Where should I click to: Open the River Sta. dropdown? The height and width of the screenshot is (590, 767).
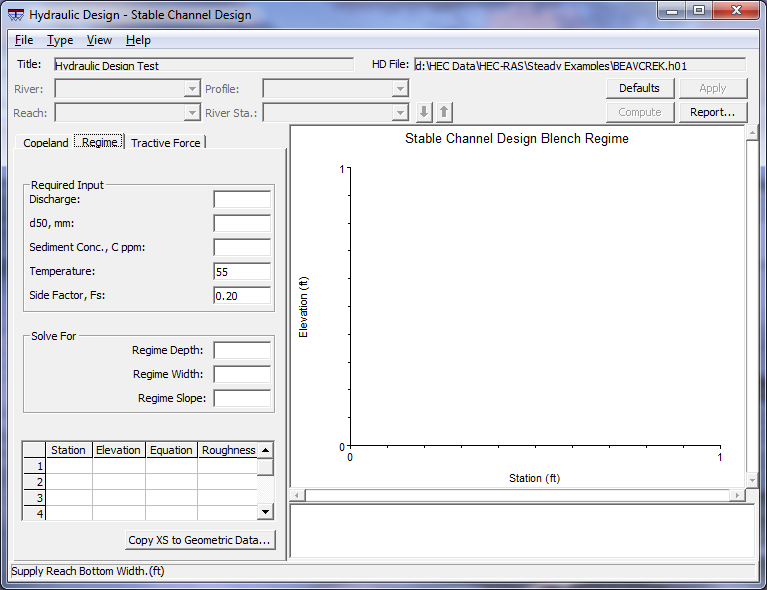click(400, 113)
